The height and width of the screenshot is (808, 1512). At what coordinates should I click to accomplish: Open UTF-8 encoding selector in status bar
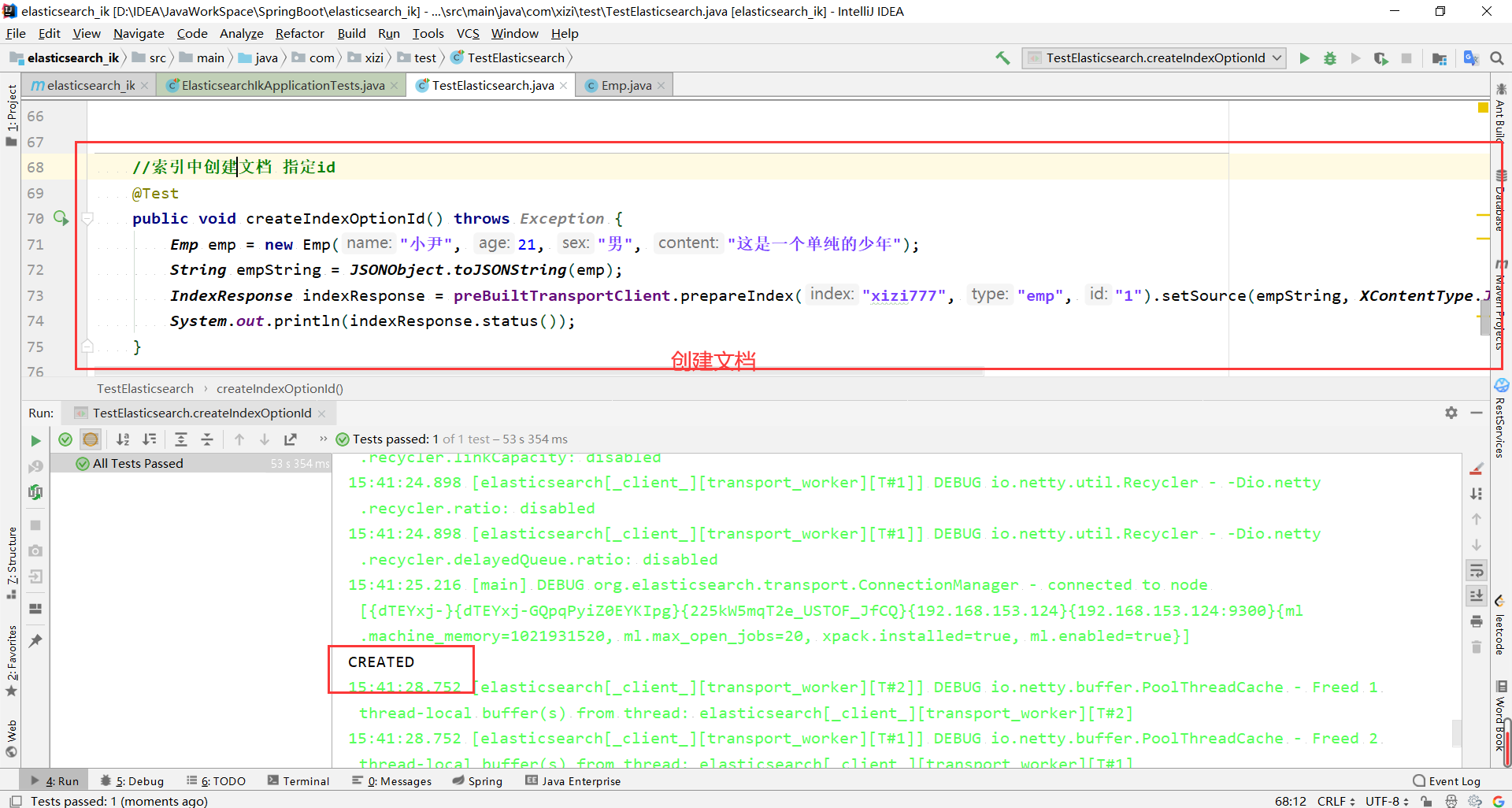[1387, 801]
